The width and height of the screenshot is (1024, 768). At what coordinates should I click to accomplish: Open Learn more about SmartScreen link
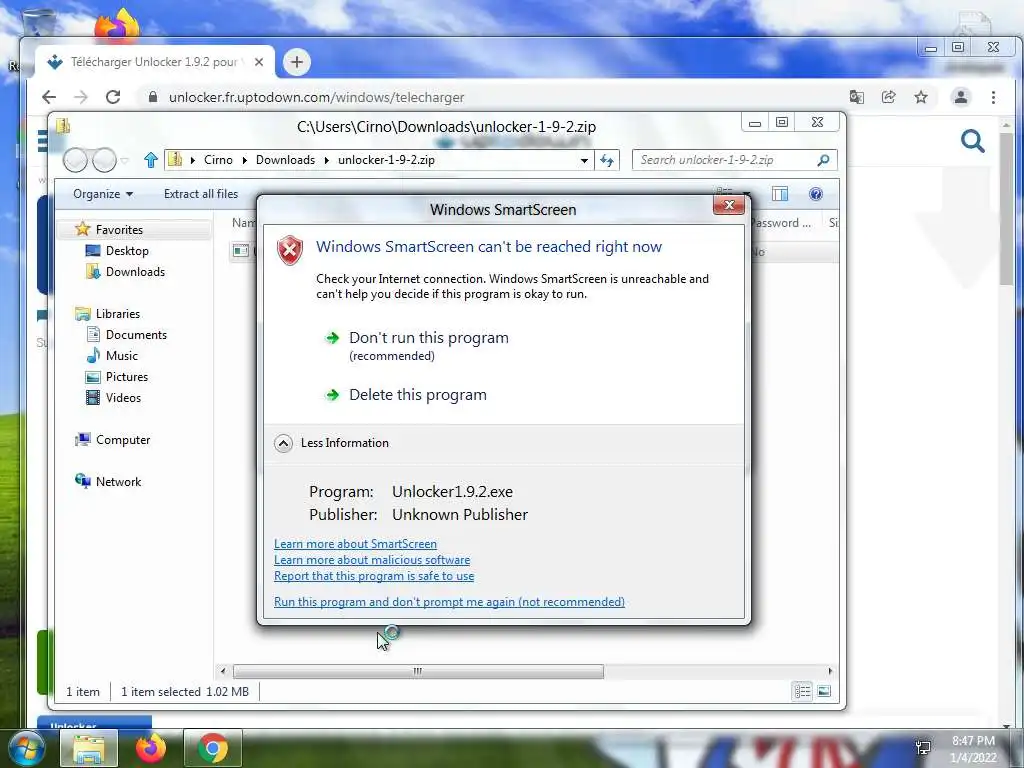click(x=355, y=544)
